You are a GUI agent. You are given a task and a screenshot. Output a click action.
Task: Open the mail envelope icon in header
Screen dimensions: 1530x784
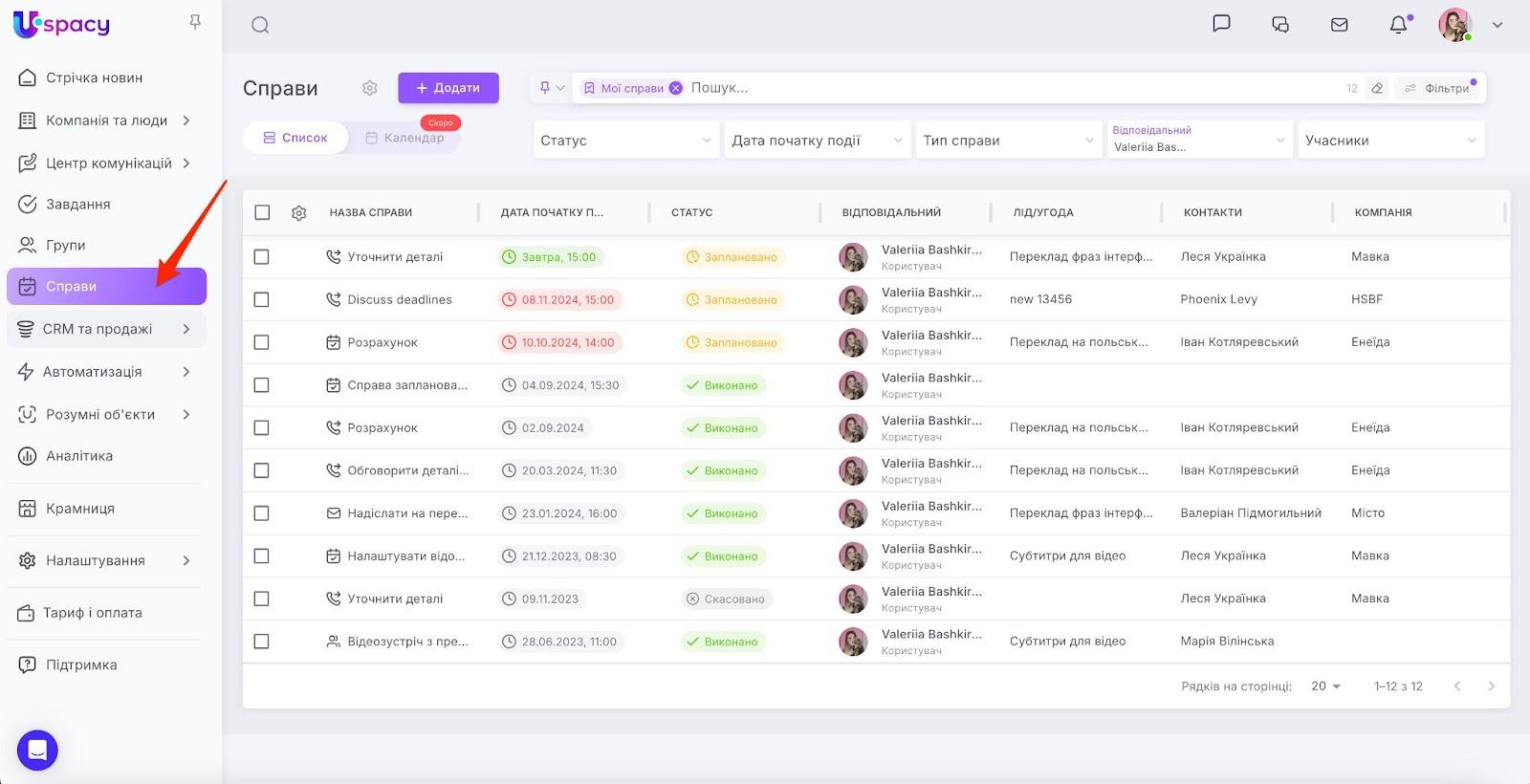[1339, 25]
